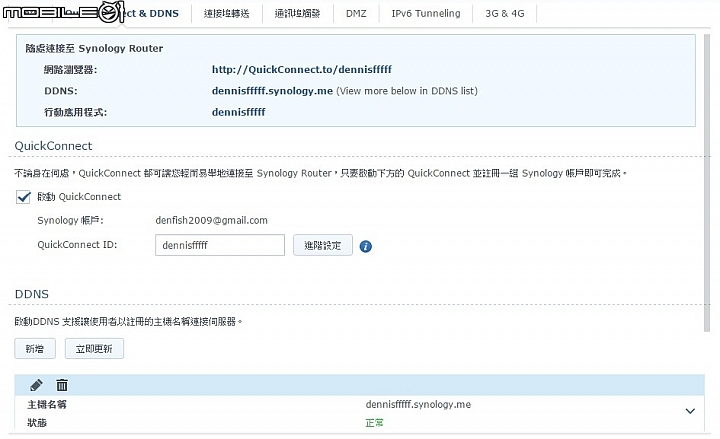The height and width of the screenshot is (439, 720).
Task: Click the pencil edit icon in DDNS list
Action: [36, 385]
